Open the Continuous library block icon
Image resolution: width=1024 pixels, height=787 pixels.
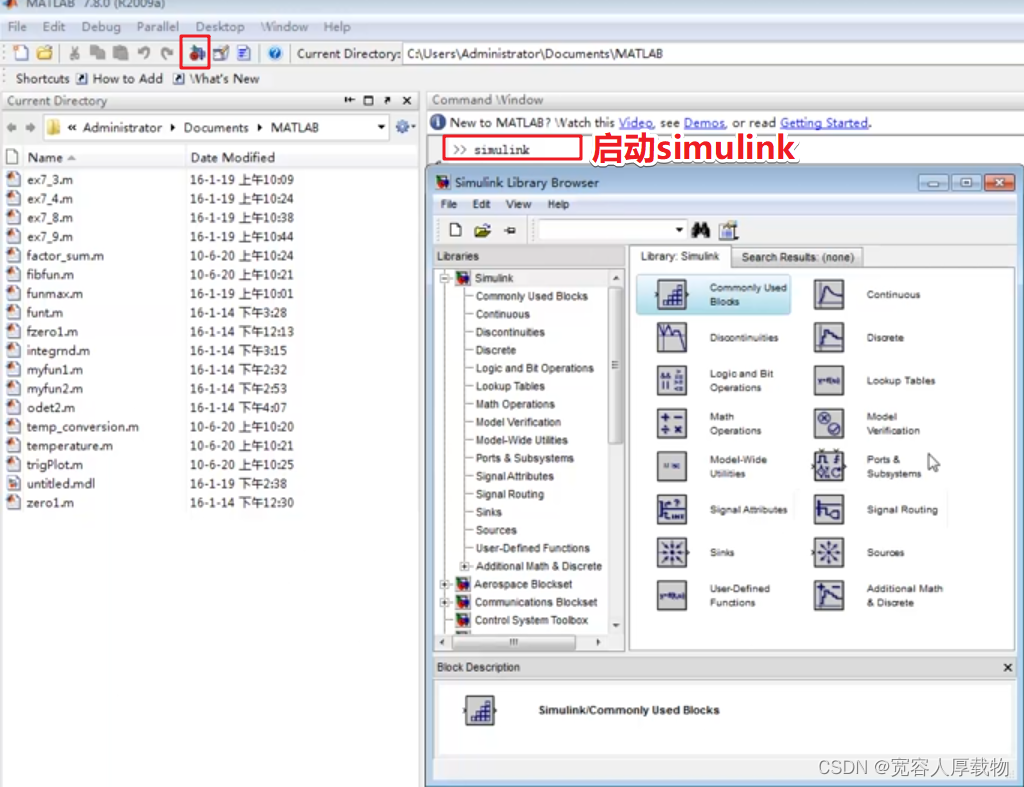[x=829, y=295]
